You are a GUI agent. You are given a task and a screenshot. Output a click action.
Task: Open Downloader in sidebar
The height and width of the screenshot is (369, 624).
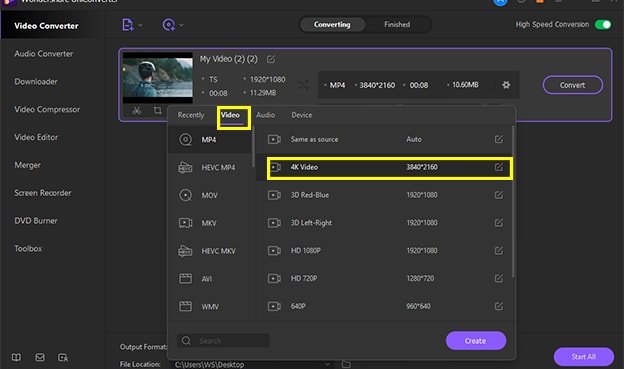tap(36, 82)
